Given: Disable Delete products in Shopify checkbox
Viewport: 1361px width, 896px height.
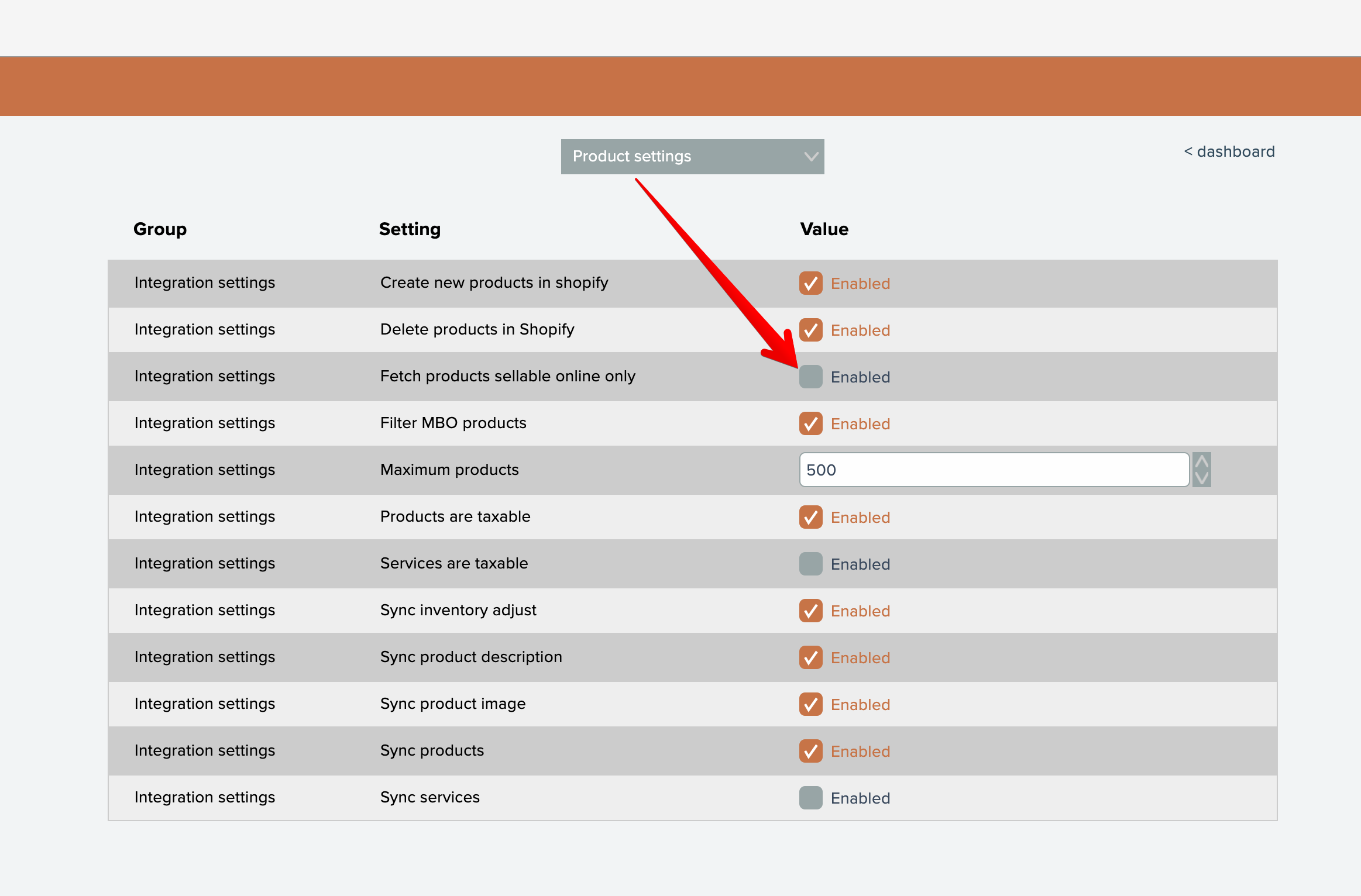Looking at the screenshot, I should tap(810, 330).
